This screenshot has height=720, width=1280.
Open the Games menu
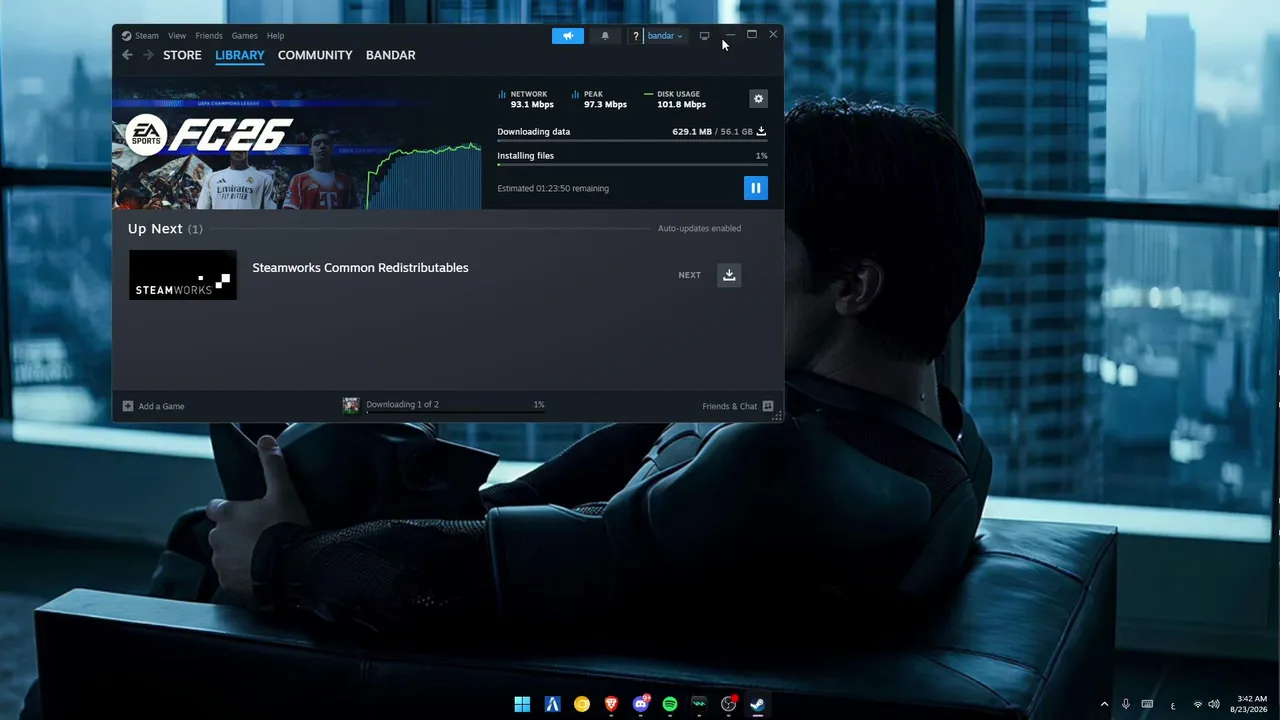click(x=245, y=36)
